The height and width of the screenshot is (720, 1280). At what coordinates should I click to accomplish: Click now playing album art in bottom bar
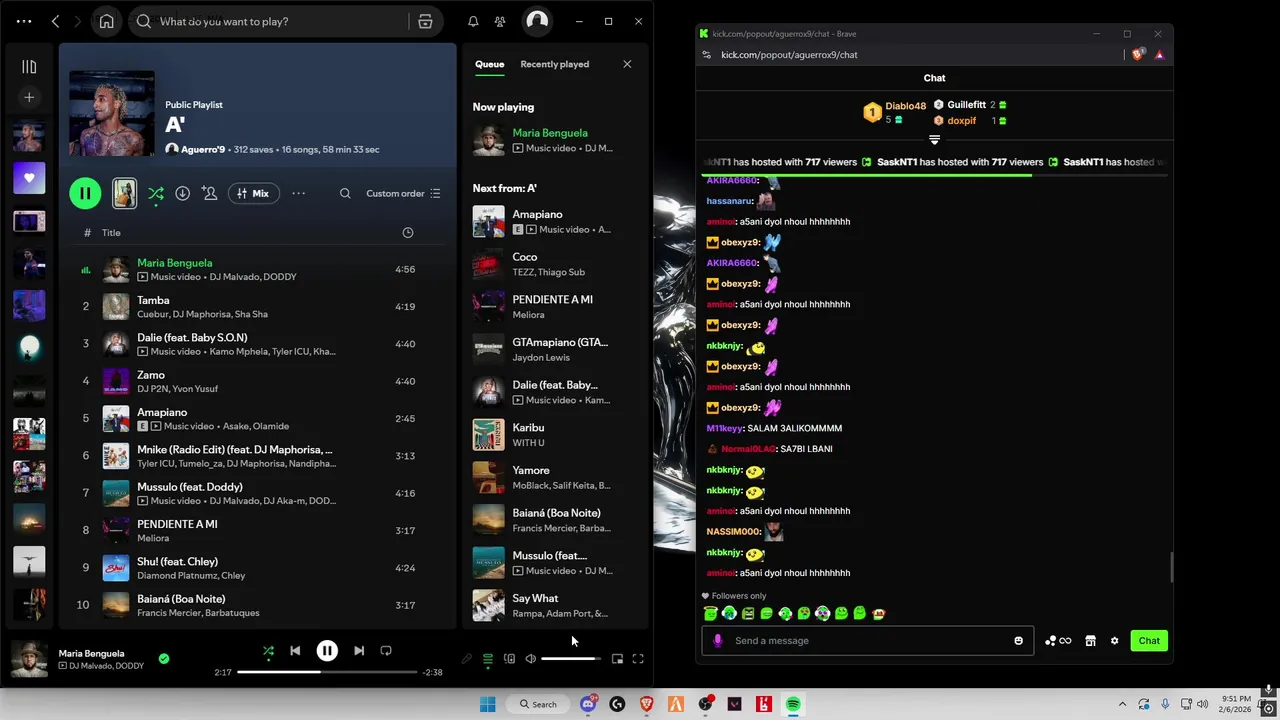pos(29,659)
